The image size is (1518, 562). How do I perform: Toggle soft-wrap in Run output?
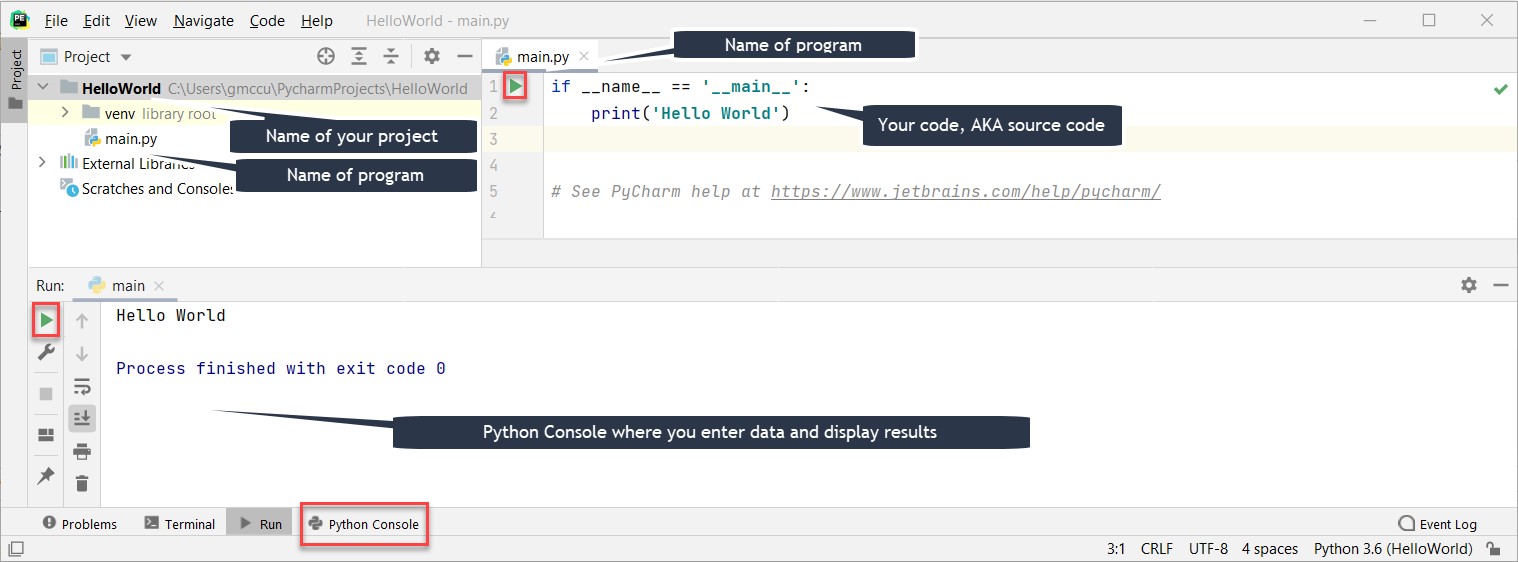pos(82,386)
